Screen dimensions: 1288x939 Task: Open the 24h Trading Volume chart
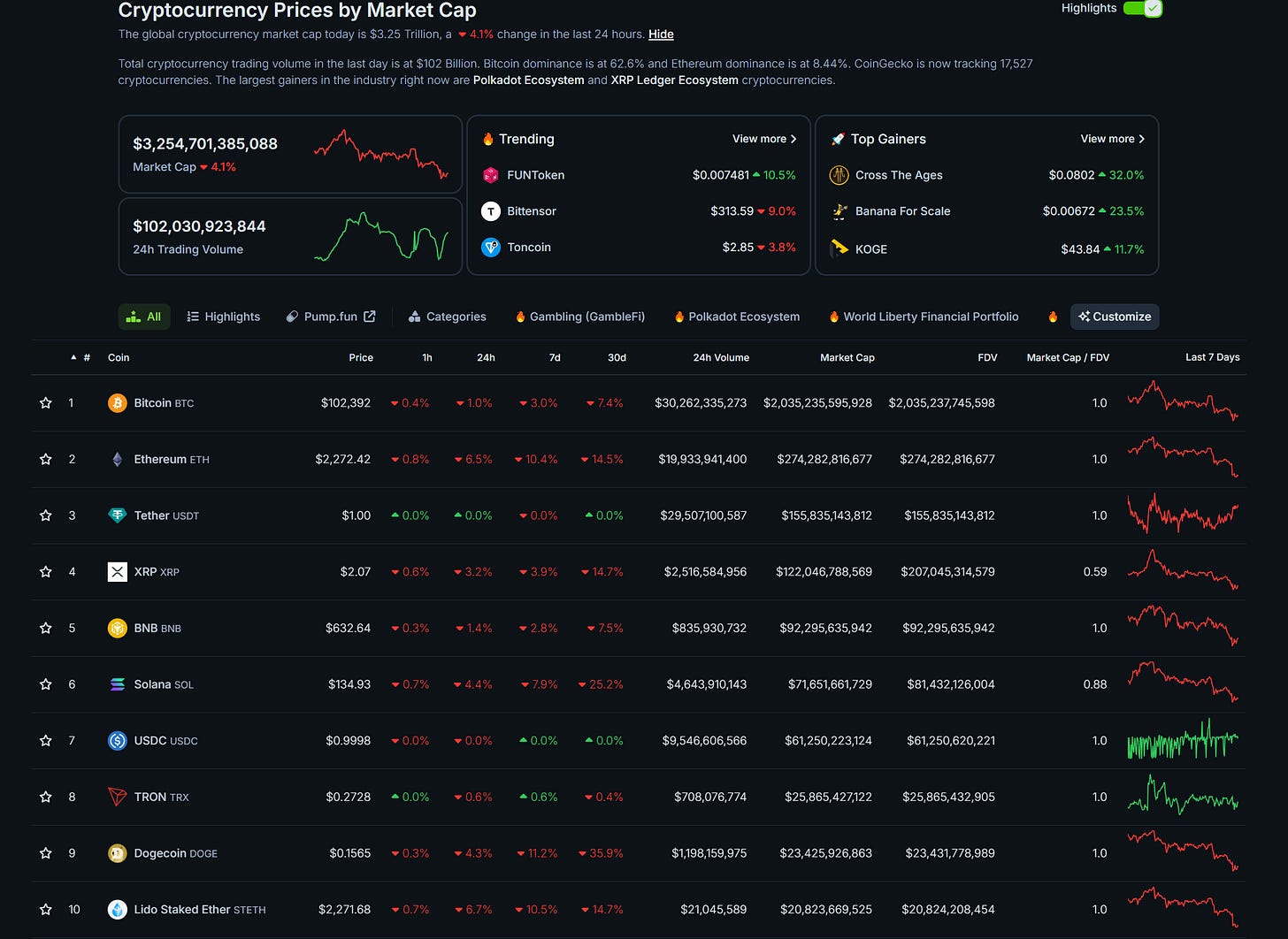380,236
